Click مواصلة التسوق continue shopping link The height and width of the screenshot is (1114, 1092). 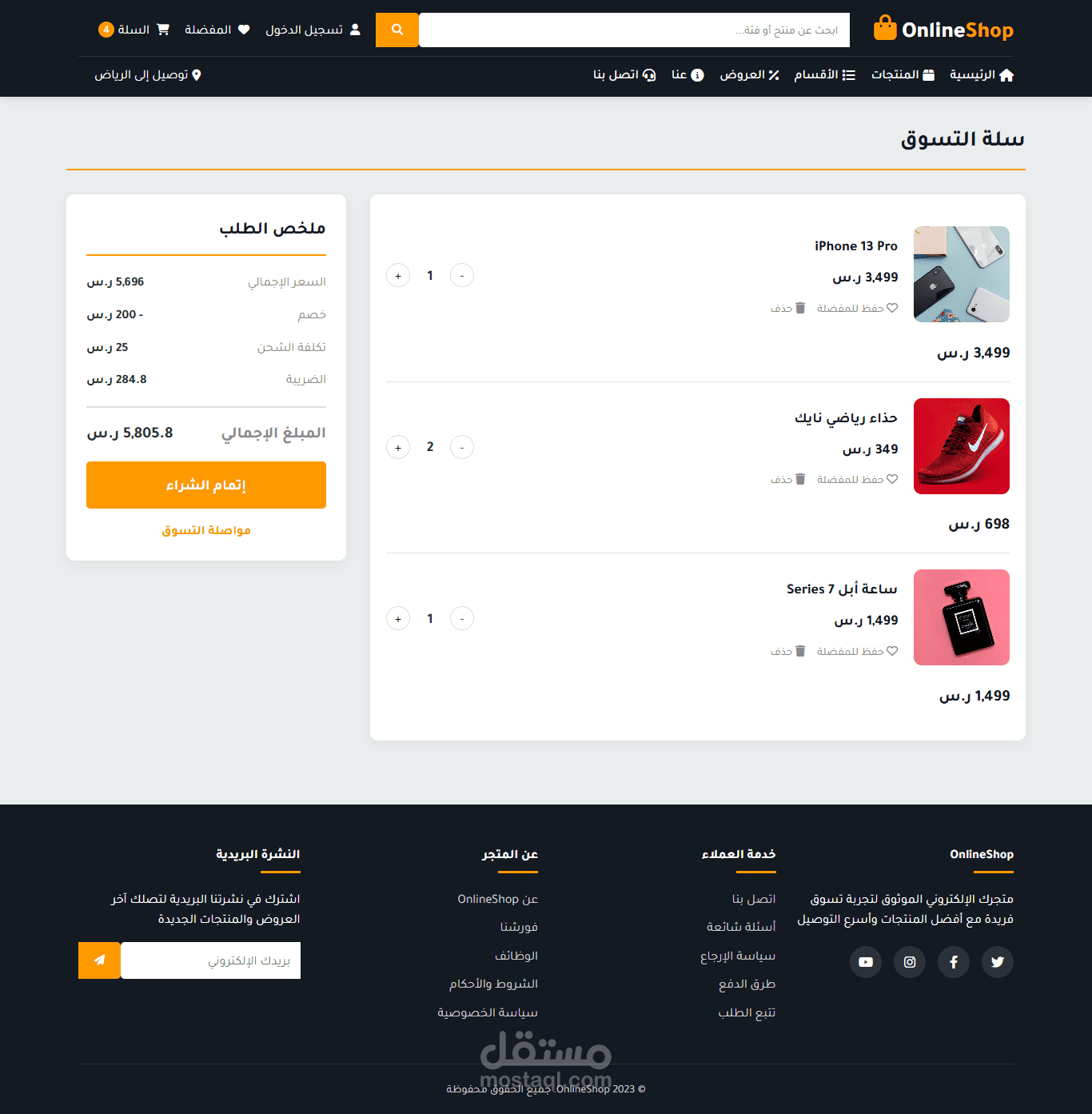[x=206, y=530]
